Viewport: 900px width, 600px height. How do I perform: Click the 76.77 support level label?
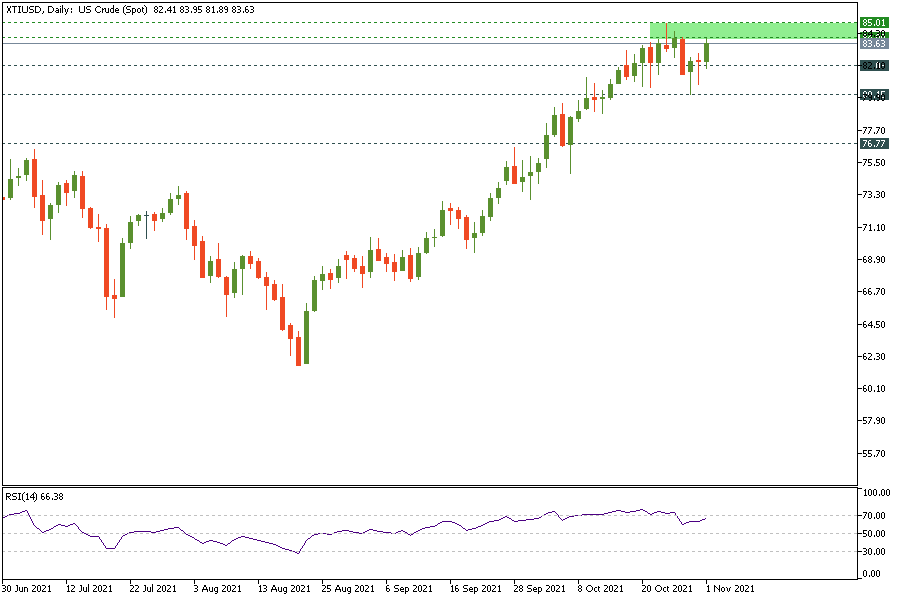click(873, 143)
